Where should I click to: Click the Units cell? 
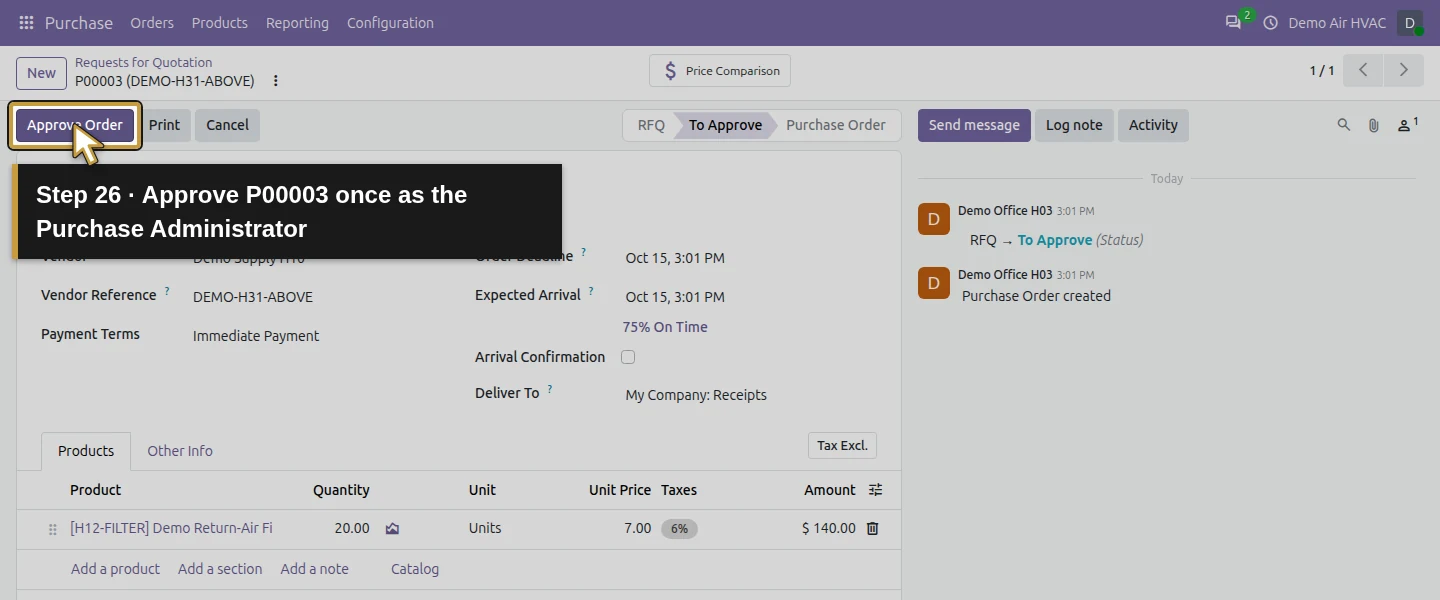pos(485,528)
